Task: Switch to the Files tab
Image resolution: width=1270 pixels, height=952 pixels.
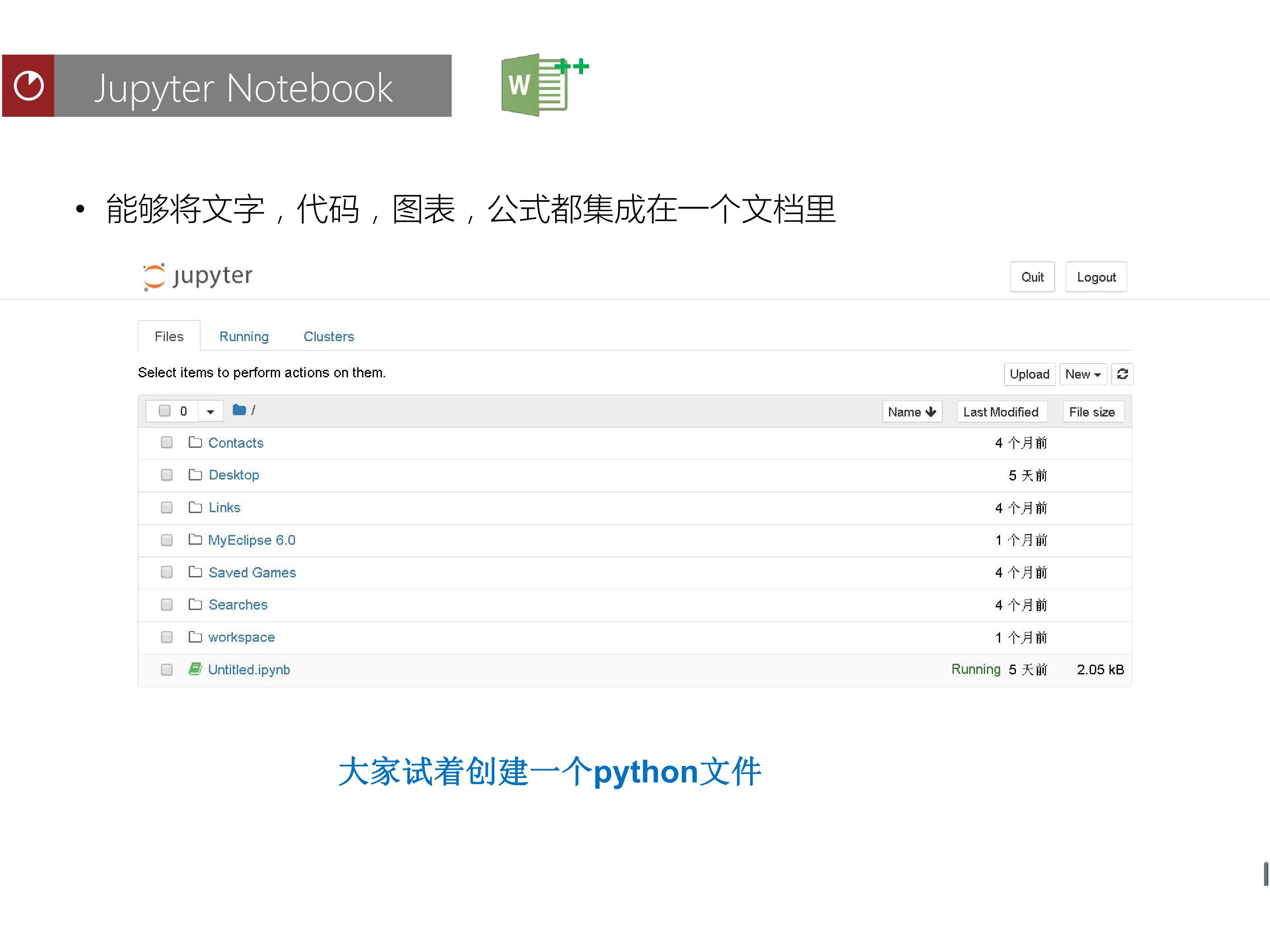Action: pyautogui.click(x=169, y=336)
